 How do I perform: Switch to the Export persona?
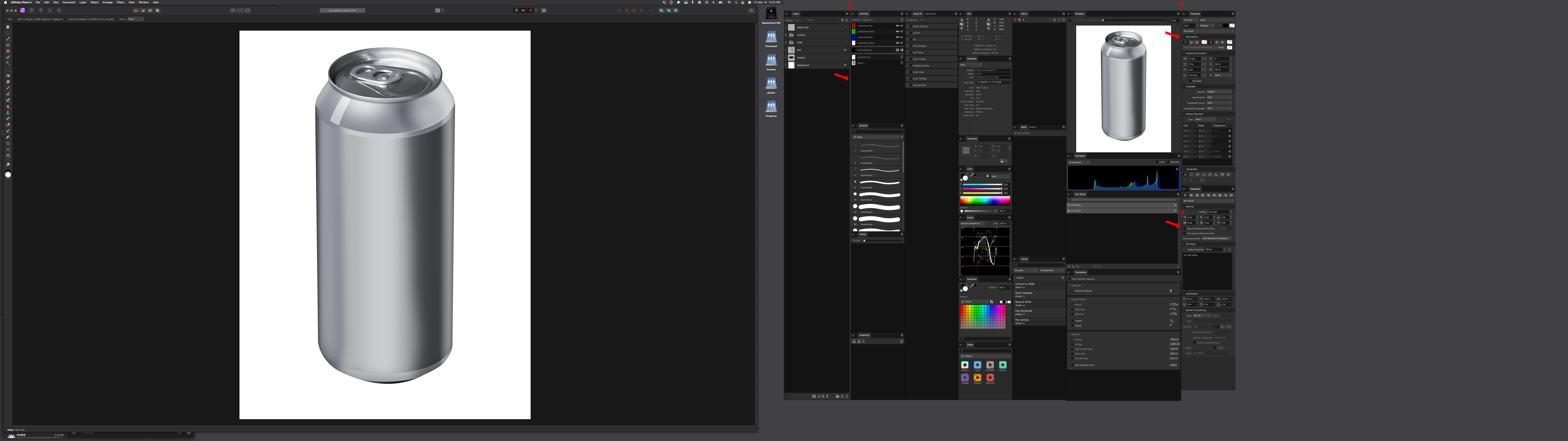[x=59, y=10]
